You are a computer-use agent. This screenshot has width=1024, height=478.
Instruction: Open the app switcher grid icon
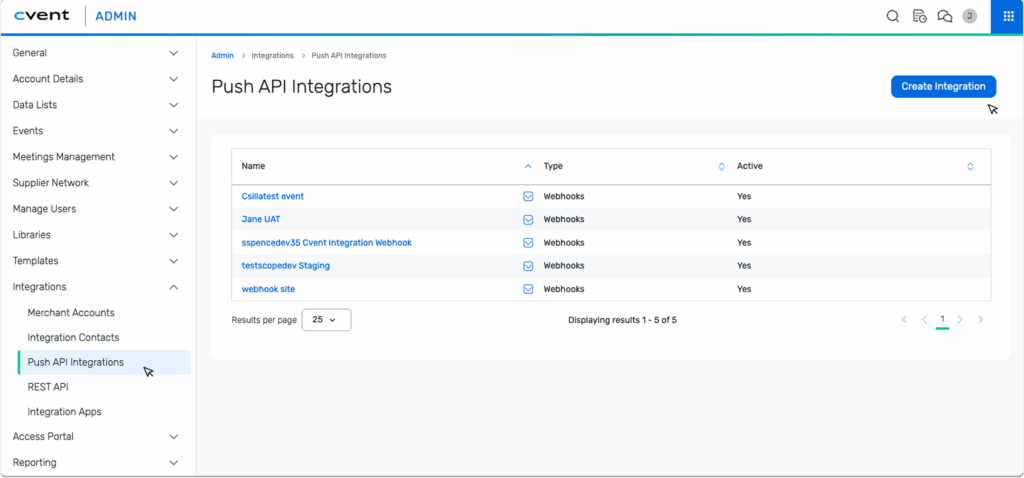click(1007, 16)
